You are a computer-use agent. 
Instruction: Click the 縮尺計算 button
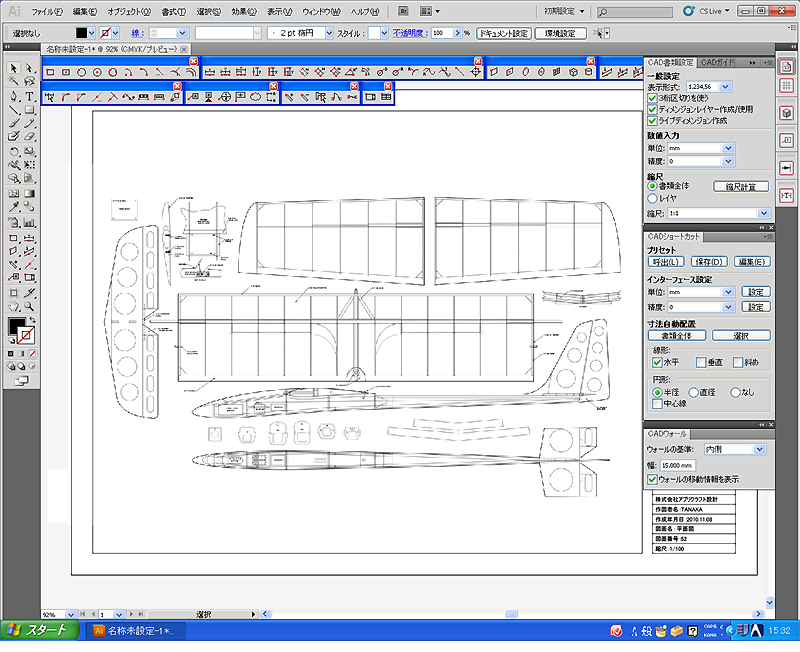[x=740, y=186]
